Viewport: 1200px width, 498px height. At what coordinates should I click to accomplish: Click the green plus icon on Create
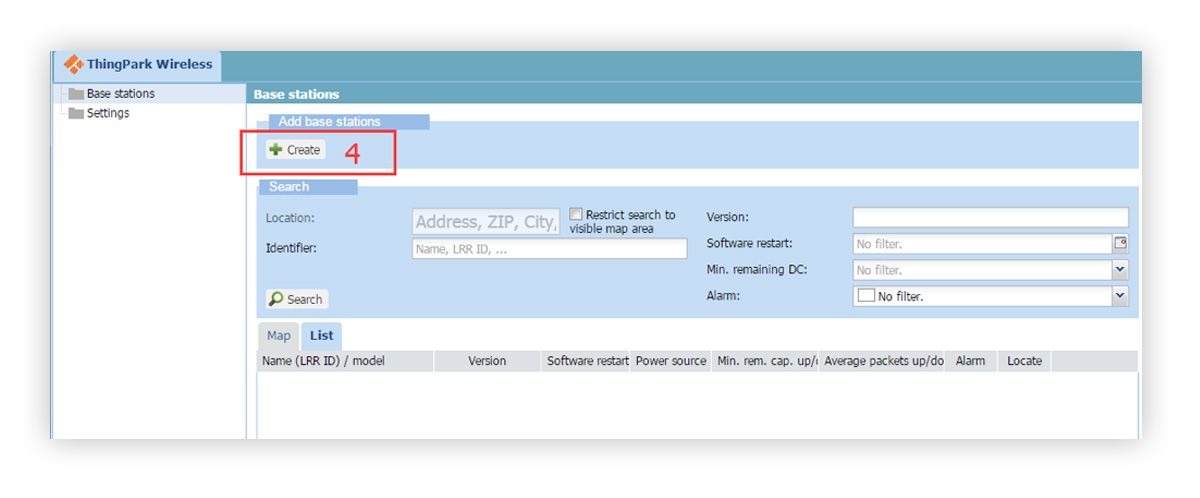coord(276,150)
